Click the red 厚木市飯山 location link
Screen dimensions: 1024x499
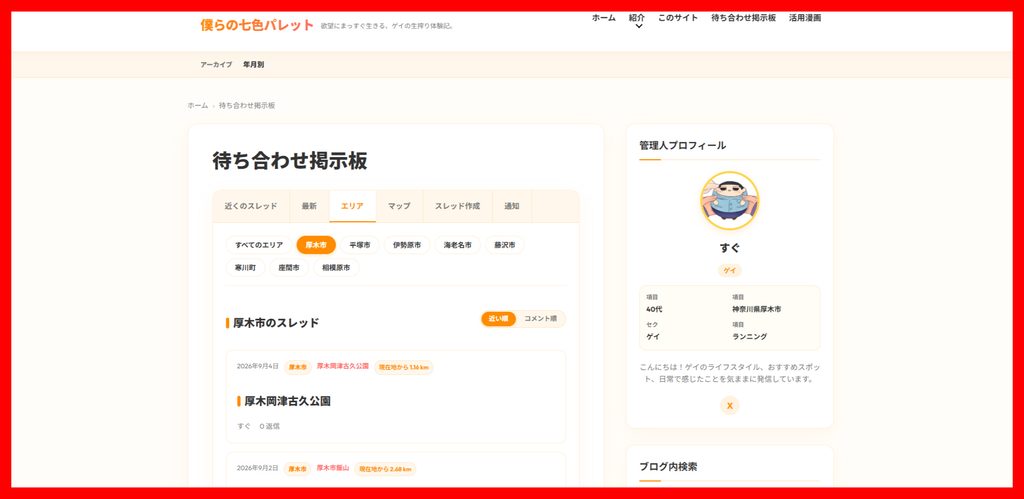tap(333, 468)
